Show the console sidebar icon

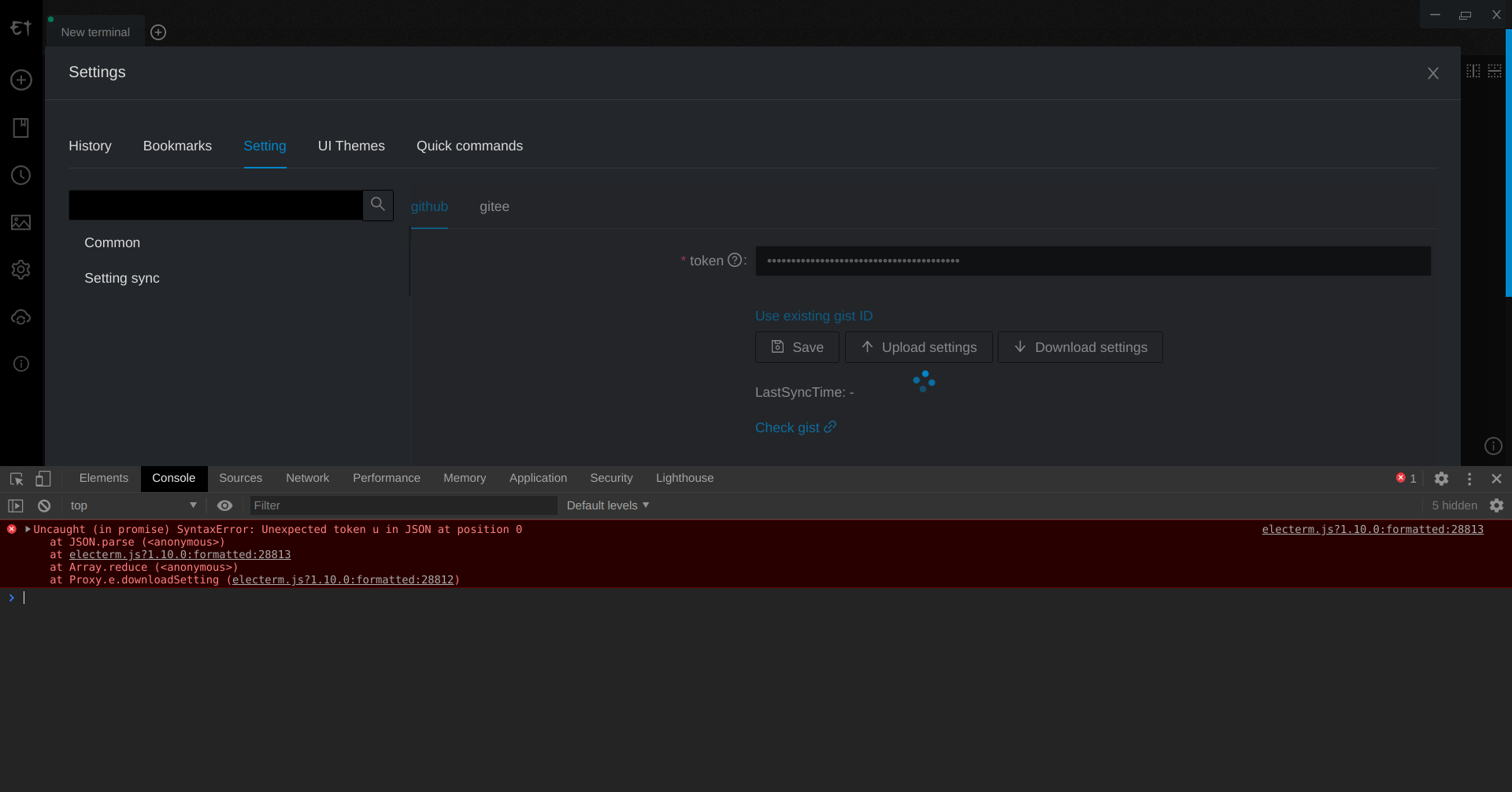click(16, 506)
